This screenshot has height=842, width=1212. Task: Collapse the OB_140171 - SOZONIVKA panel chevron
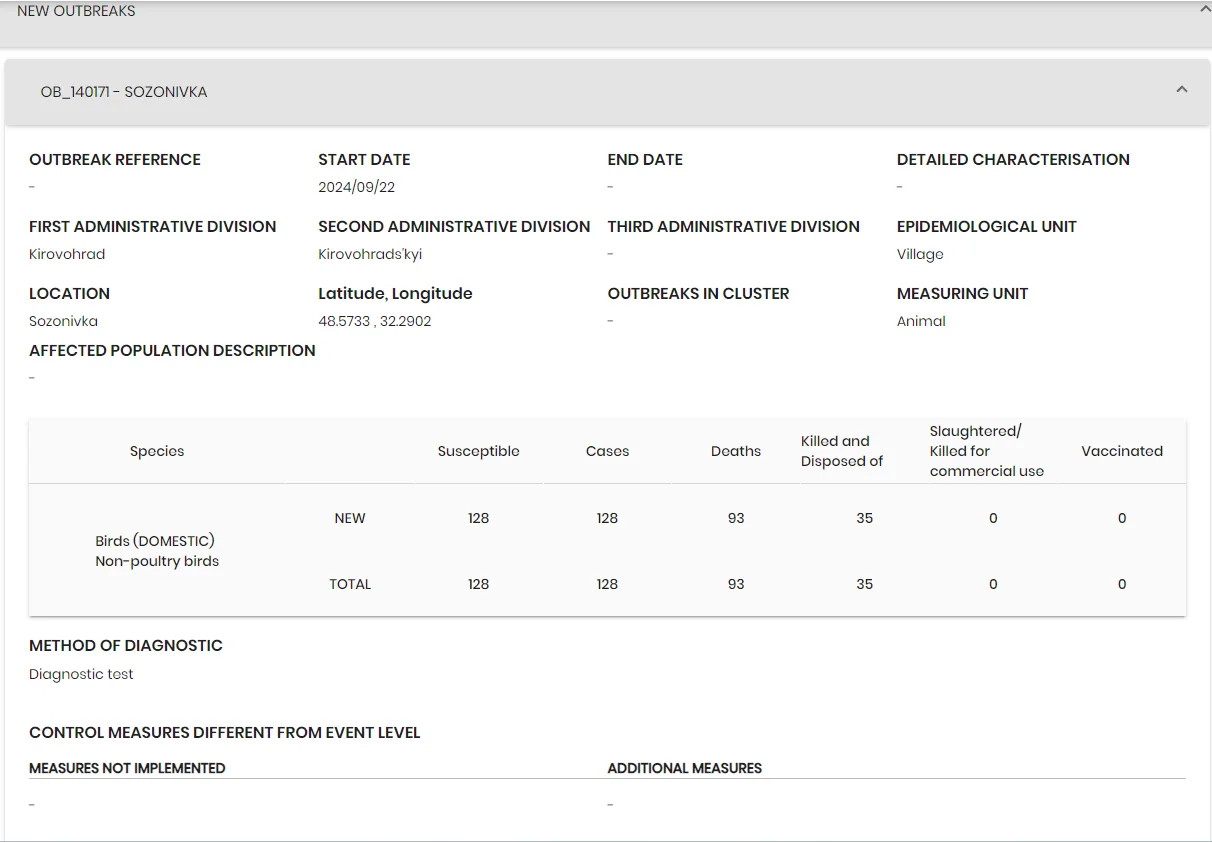(x=1182, y=90)
